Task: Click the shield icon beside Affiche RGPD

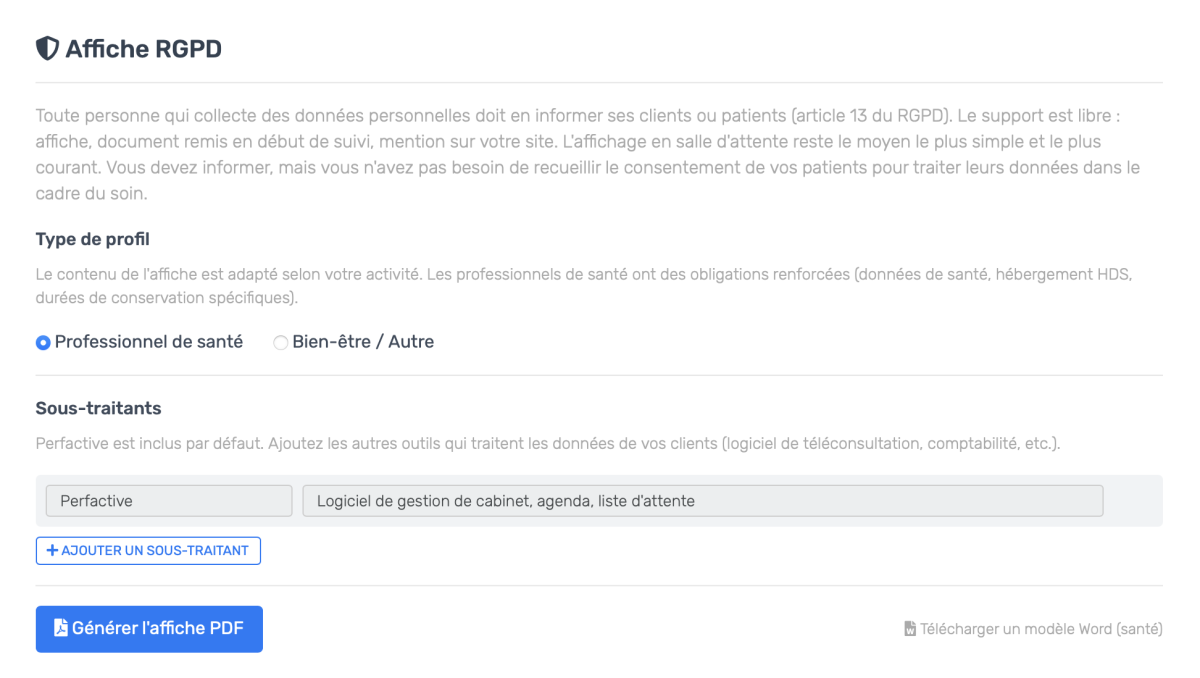Action: coord(47,48)
